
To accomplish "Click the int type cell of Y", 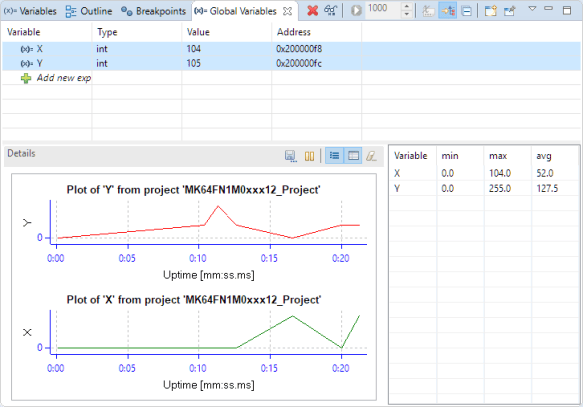I will click(102, 63).
